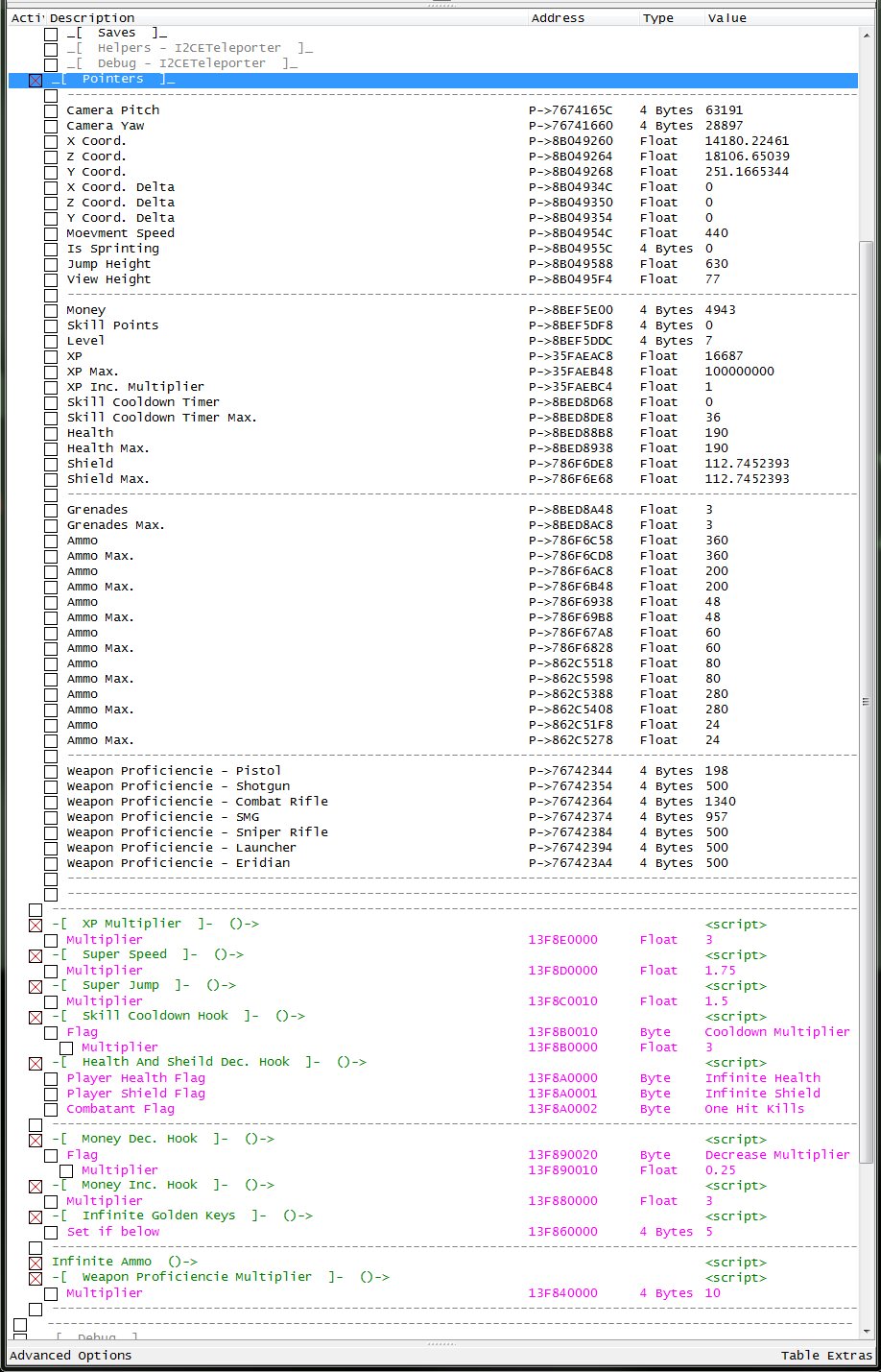Viewport: 881px width, 1372px height.
Task: Select the Y Coord. value 251.1665344
Action: (748, 172)
